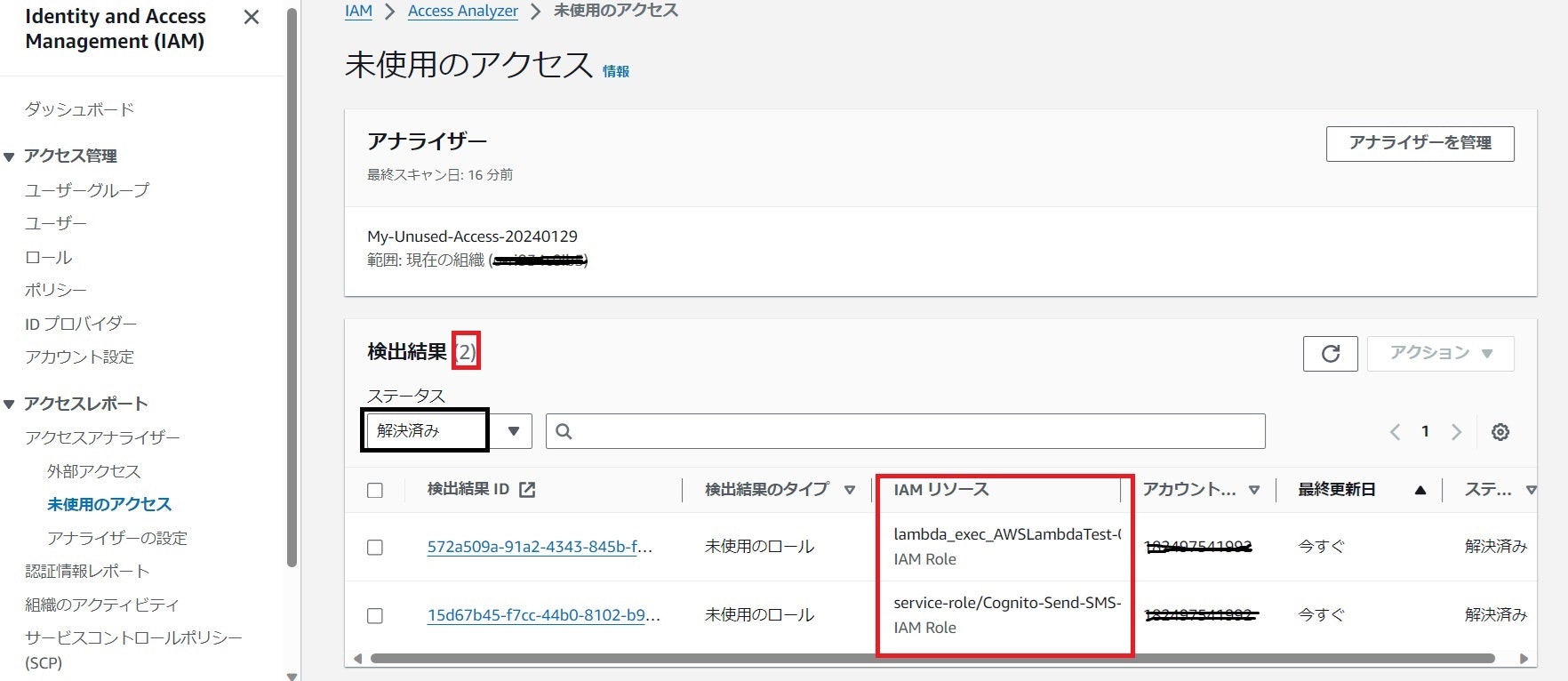The height and width of the screenshot is (681, 1568).
Task: Open ID プロバイダー in the sidebar
Action: pyautogui.click(x=81, y=324)
